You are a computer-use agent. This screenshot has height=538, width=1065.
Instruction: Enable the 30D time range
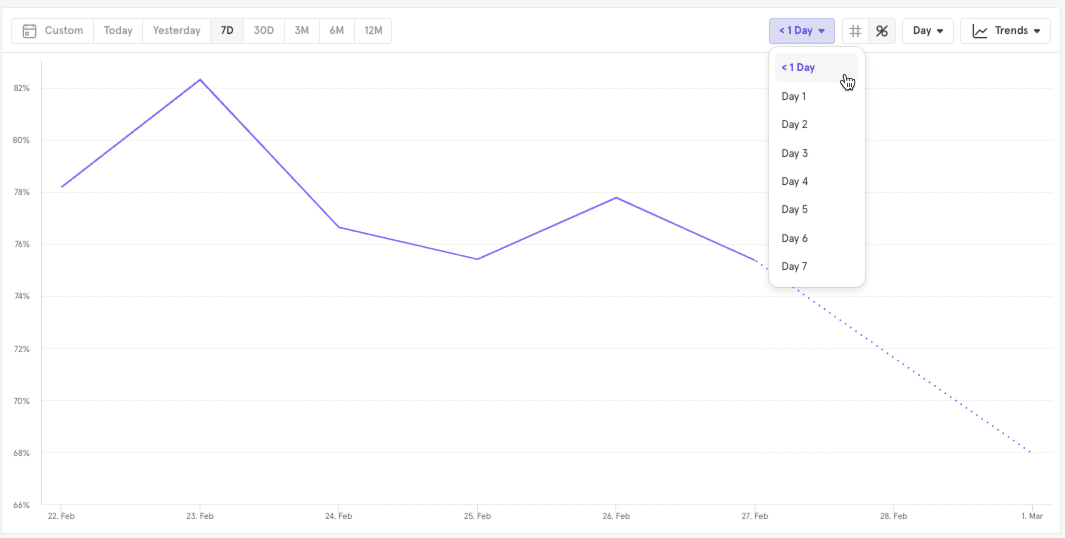pyautogui.click(x=263, y=31)
